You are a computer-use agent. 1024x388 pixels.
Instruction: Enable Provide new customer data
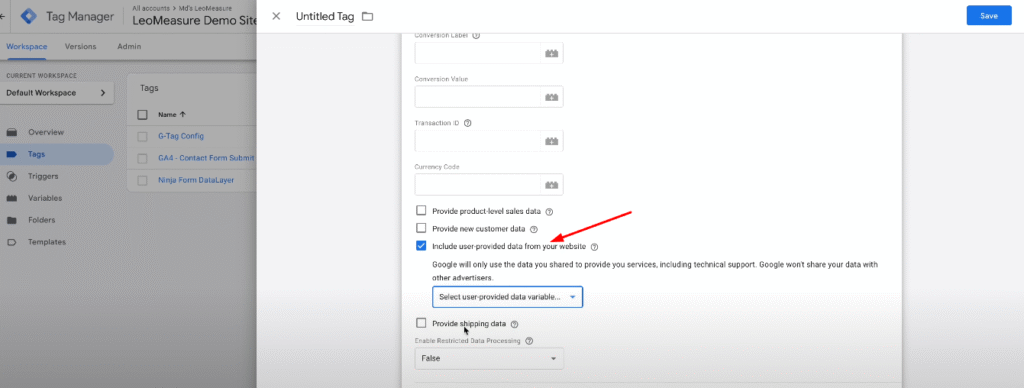pos(421,229)
